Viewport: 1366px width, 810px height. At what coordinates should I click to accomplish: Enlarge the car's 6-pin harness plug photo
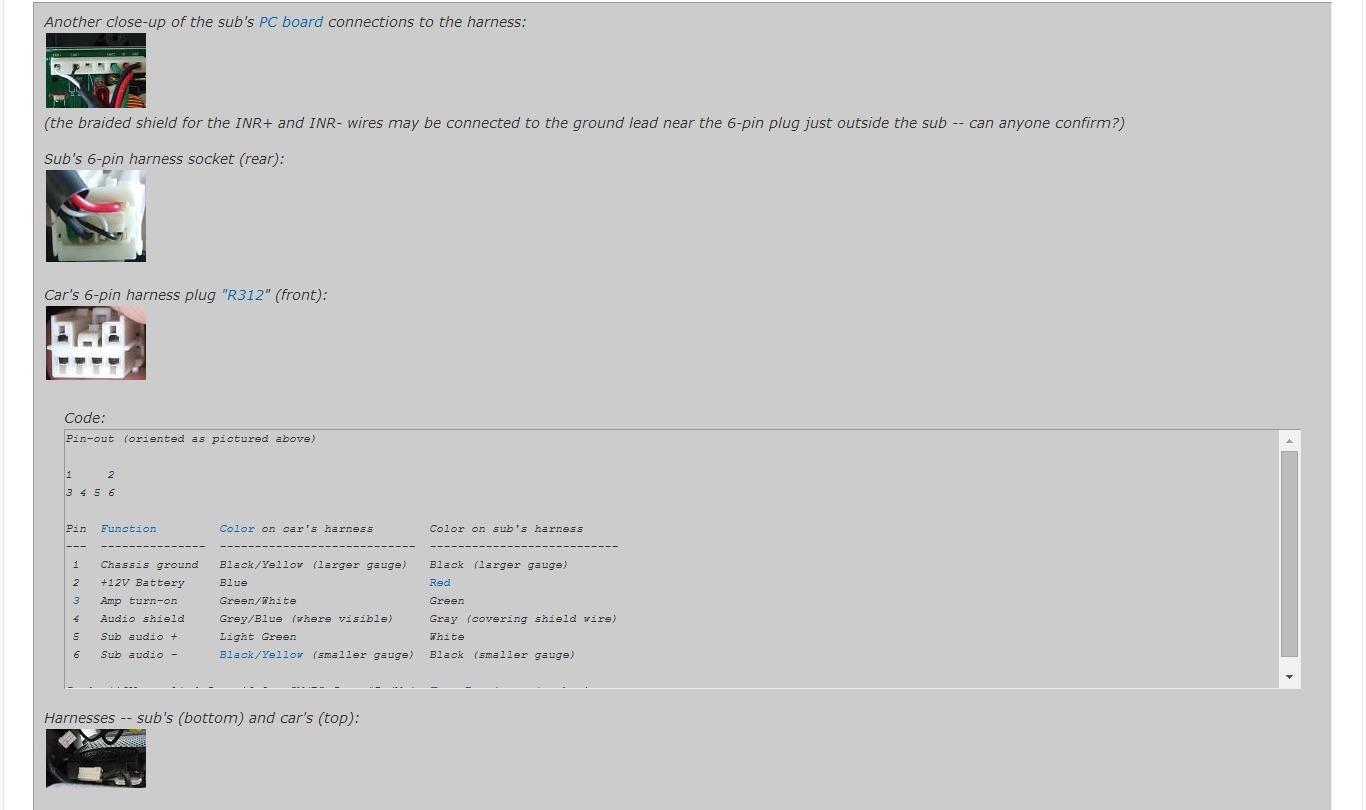[96, 343]
